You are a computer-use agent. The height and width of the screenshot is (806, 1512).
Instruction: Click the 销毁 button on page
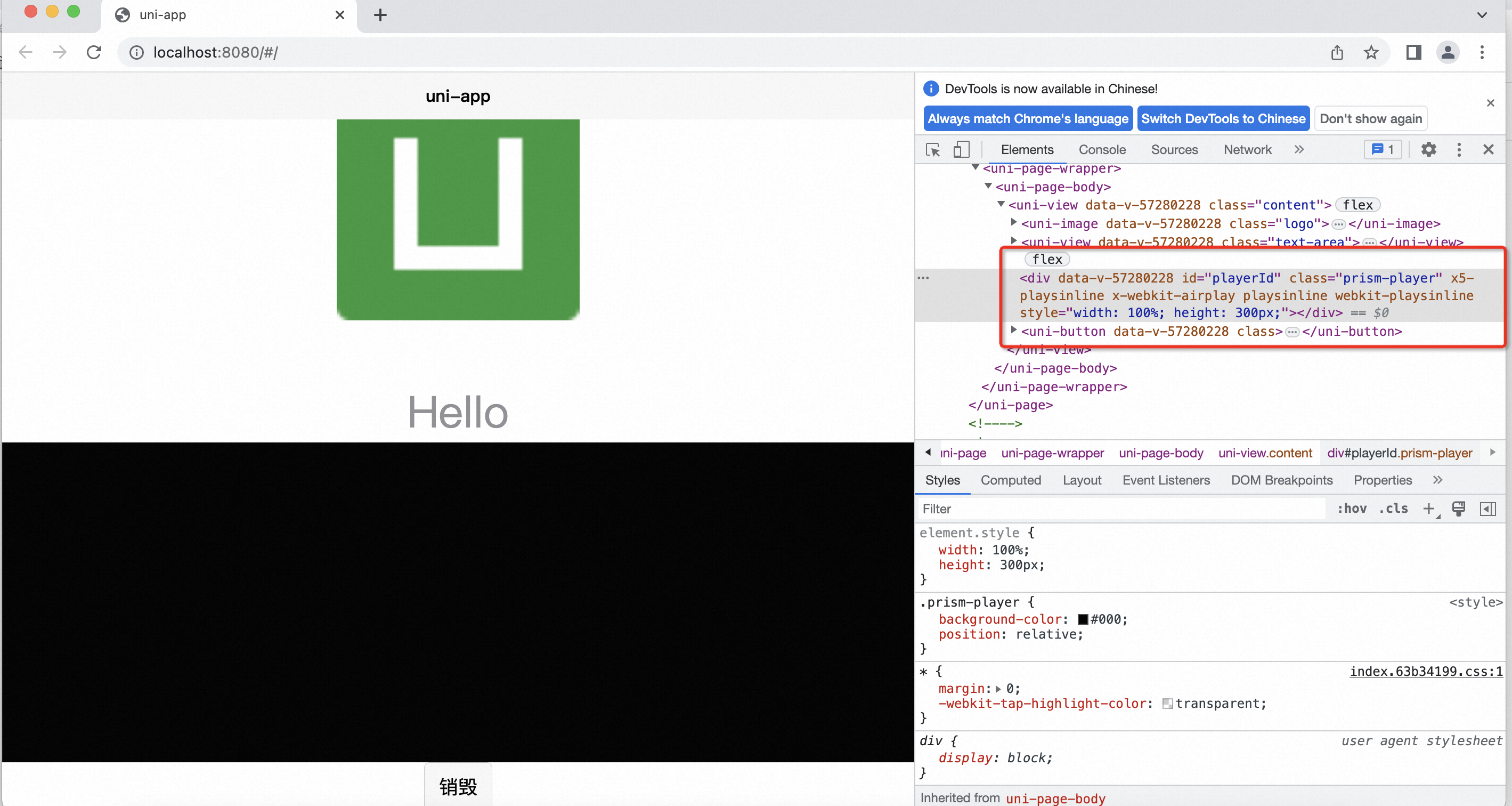point(458,785)
